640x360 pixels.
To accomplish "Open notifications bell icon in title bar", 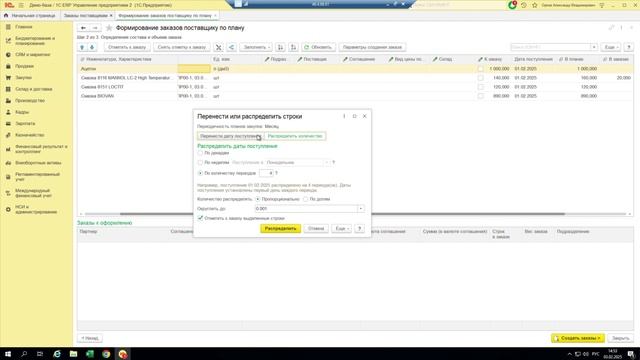I will point(512,5).
